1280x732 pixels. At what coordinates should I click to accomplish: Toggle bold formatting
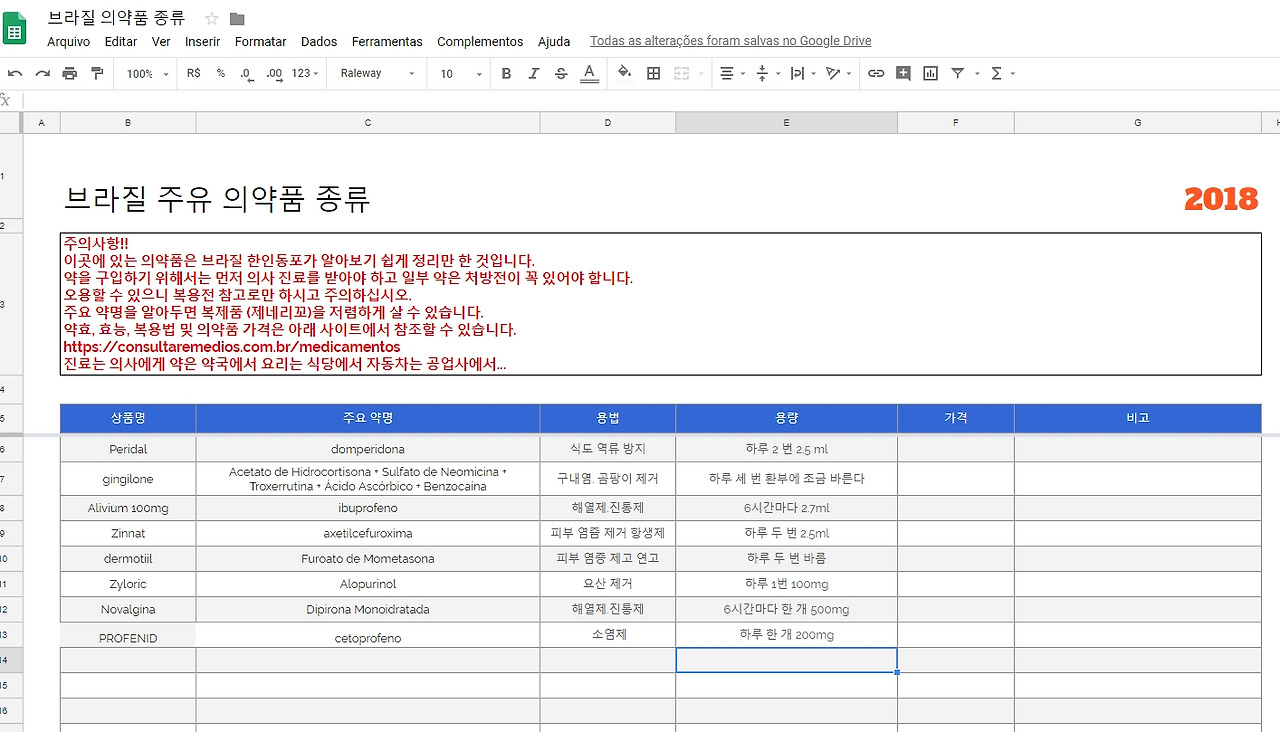tap(506, 73)
